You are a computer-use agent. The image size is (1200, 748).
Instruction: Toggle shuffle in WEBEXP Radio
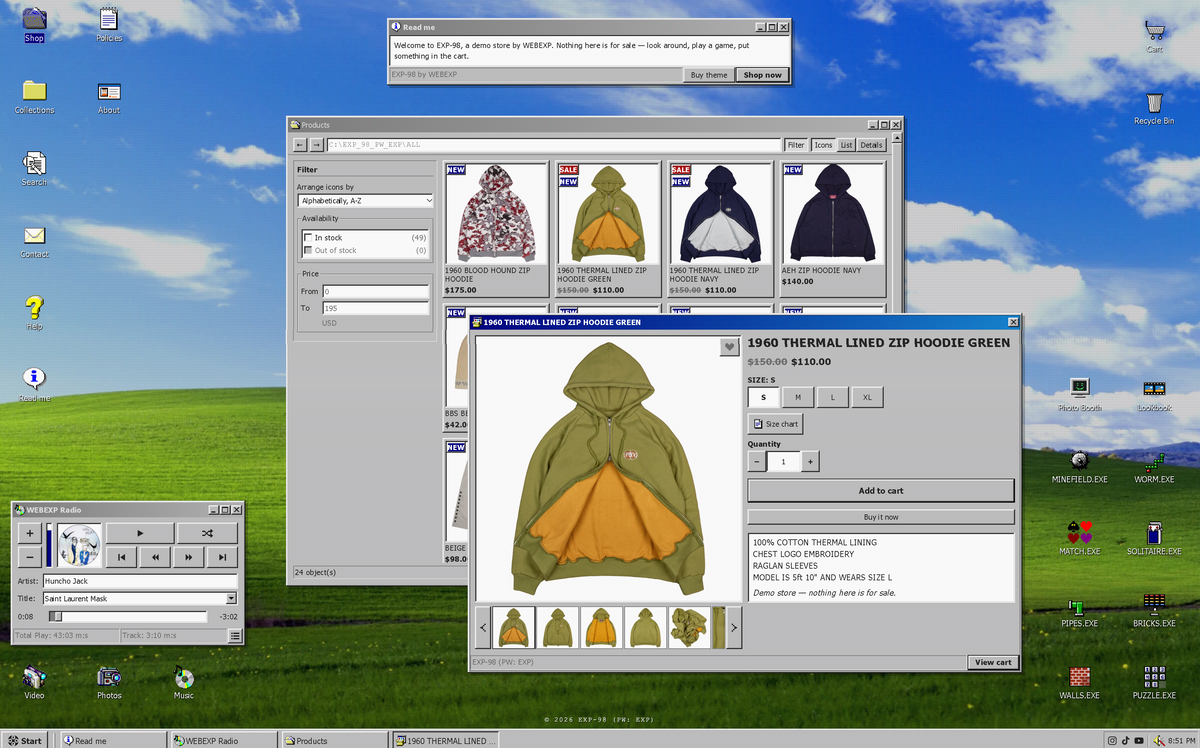click(x=207, y=533)
